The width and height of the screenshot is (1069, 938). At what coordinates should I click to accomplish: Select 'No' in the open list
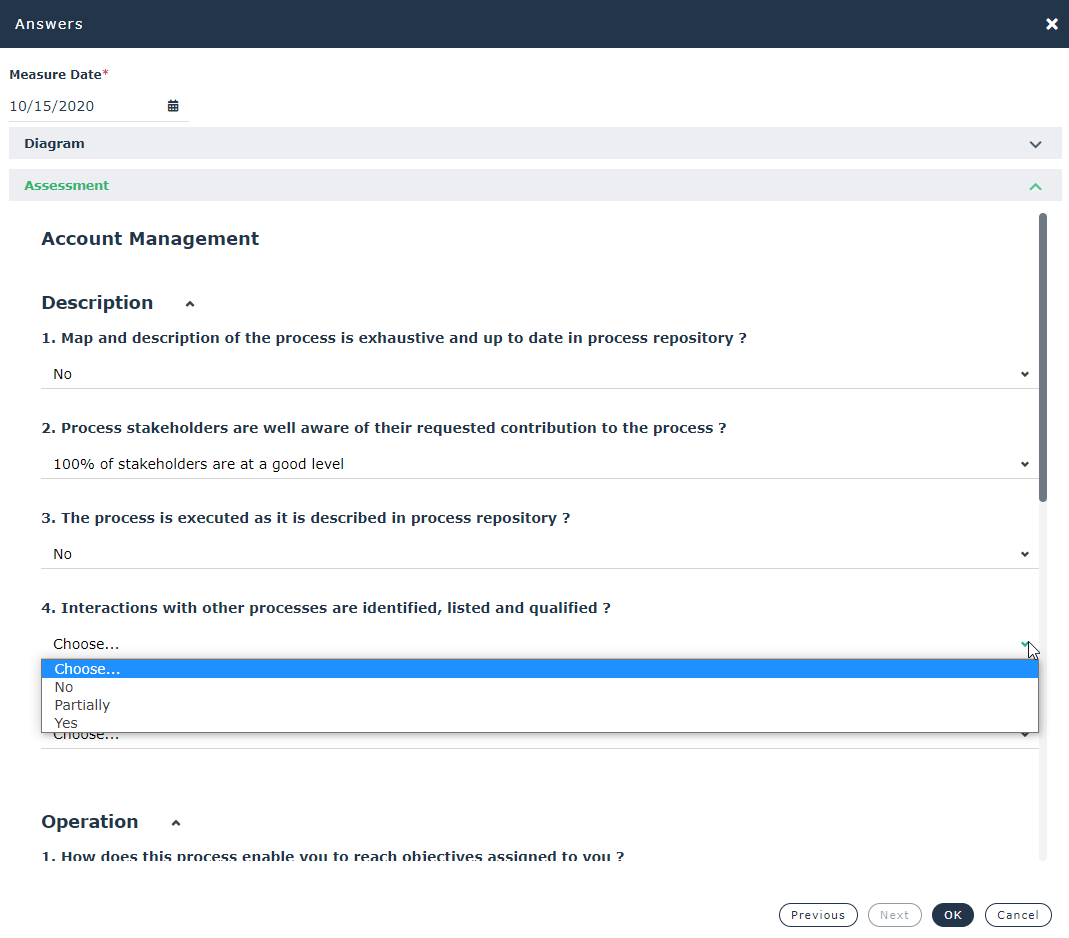coord(64,687)
